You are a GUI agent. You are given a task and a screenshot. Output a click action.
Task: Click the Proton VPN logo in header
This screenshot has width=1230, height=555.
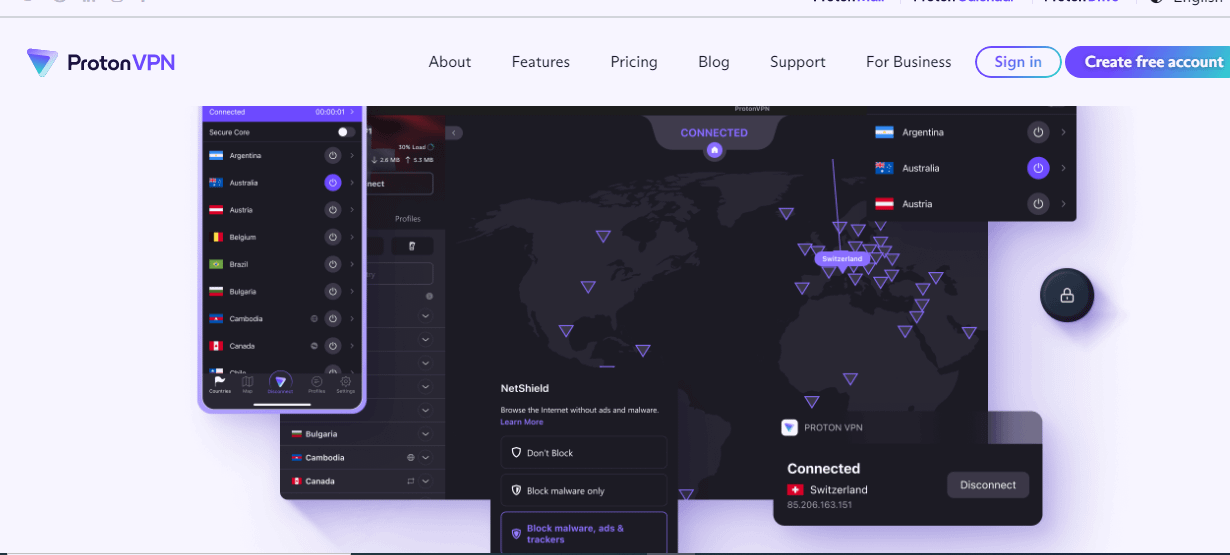tap(101, 62)
